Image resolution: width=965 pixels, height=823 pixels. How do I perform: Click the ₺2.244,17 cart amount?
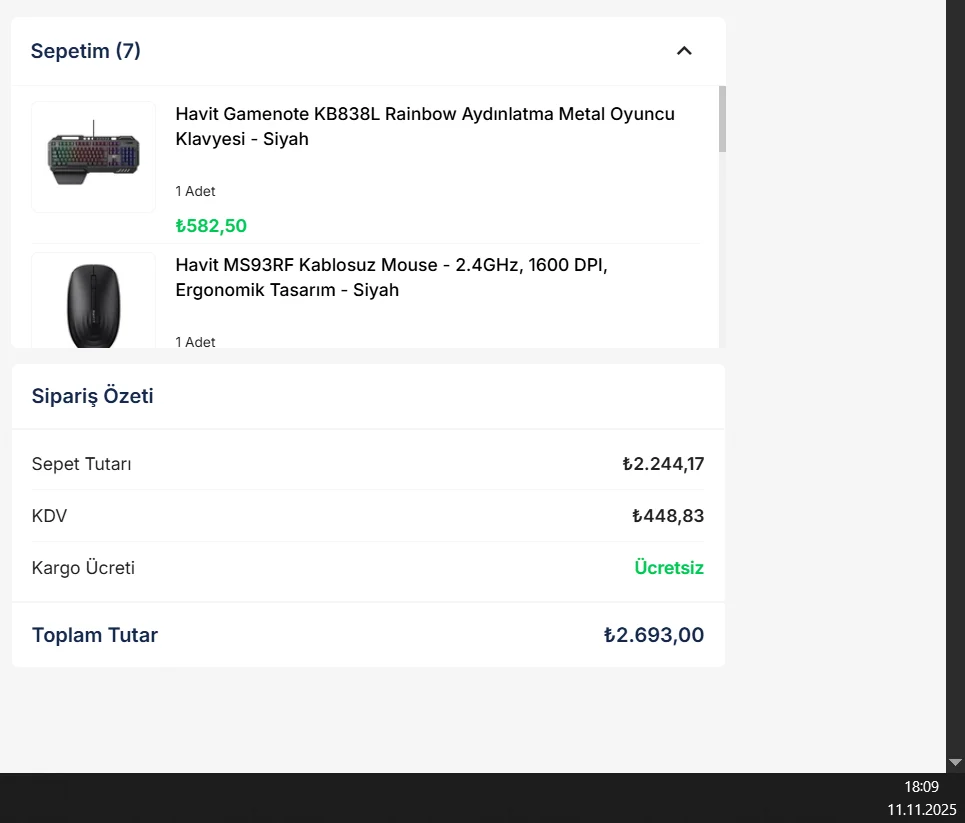[663, 464]
